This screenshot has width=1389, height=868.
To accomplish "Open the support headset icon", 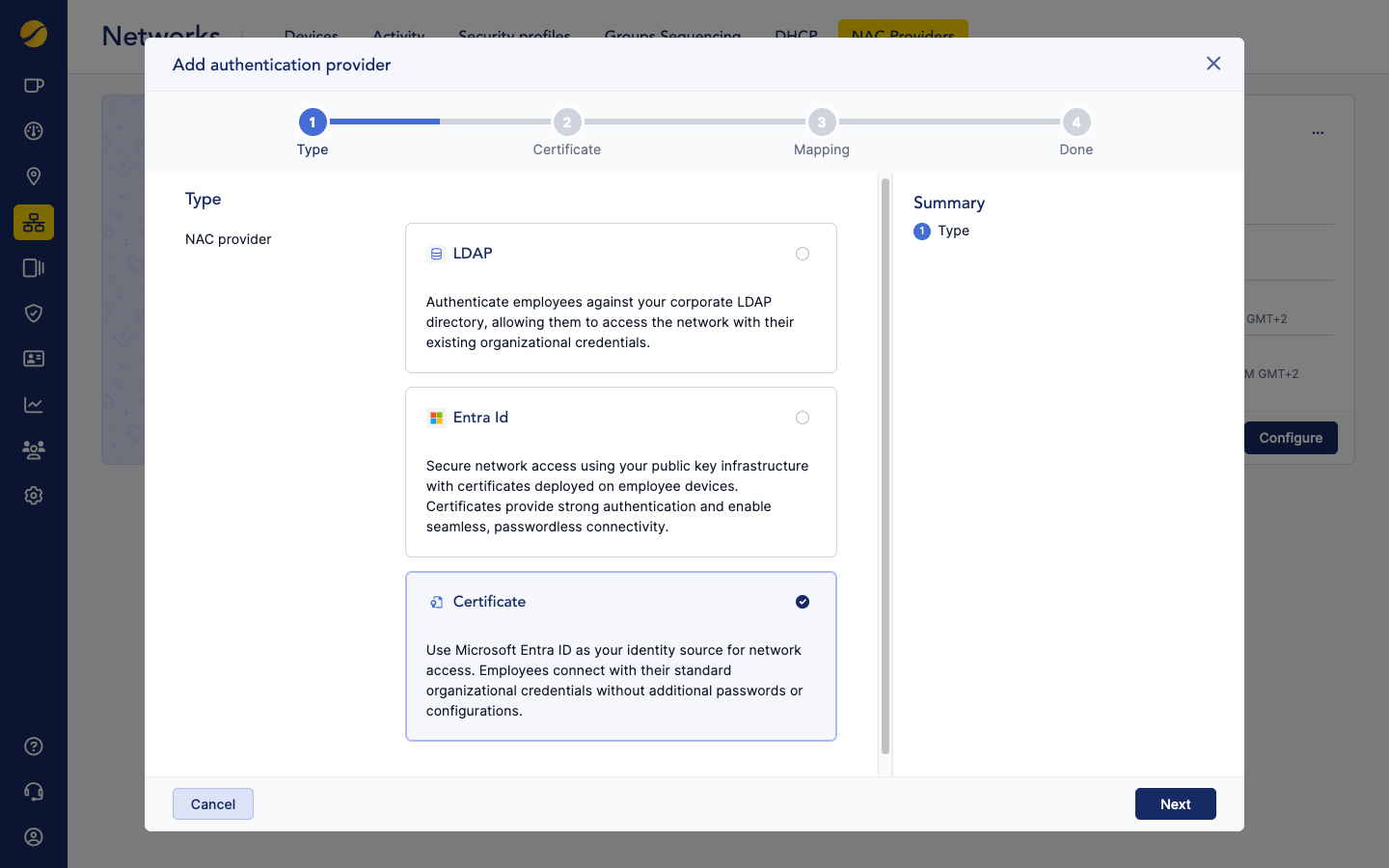I will coord(34,792).
